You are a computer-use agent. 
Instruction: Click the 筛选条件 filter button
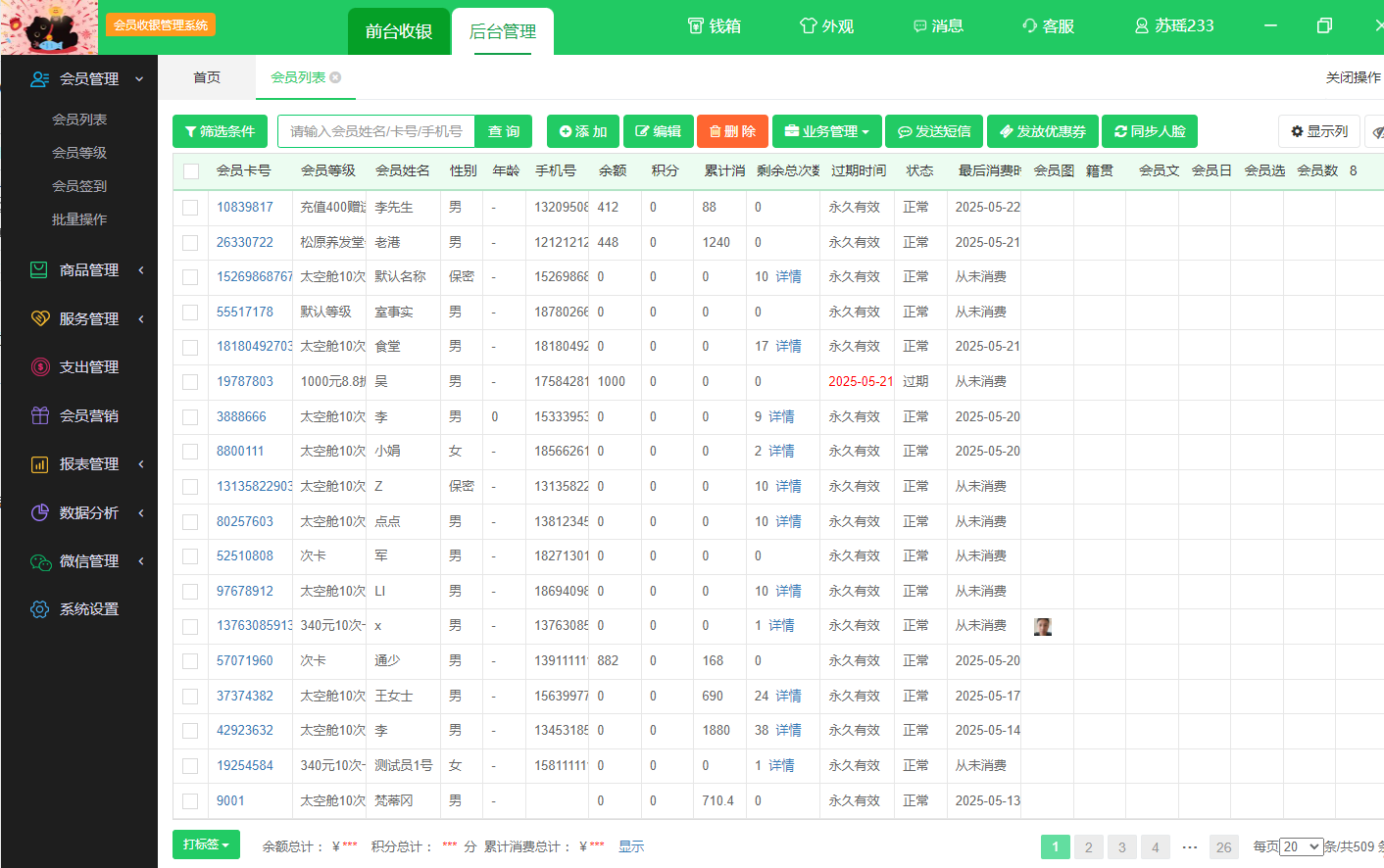click(x=220, y=131)
